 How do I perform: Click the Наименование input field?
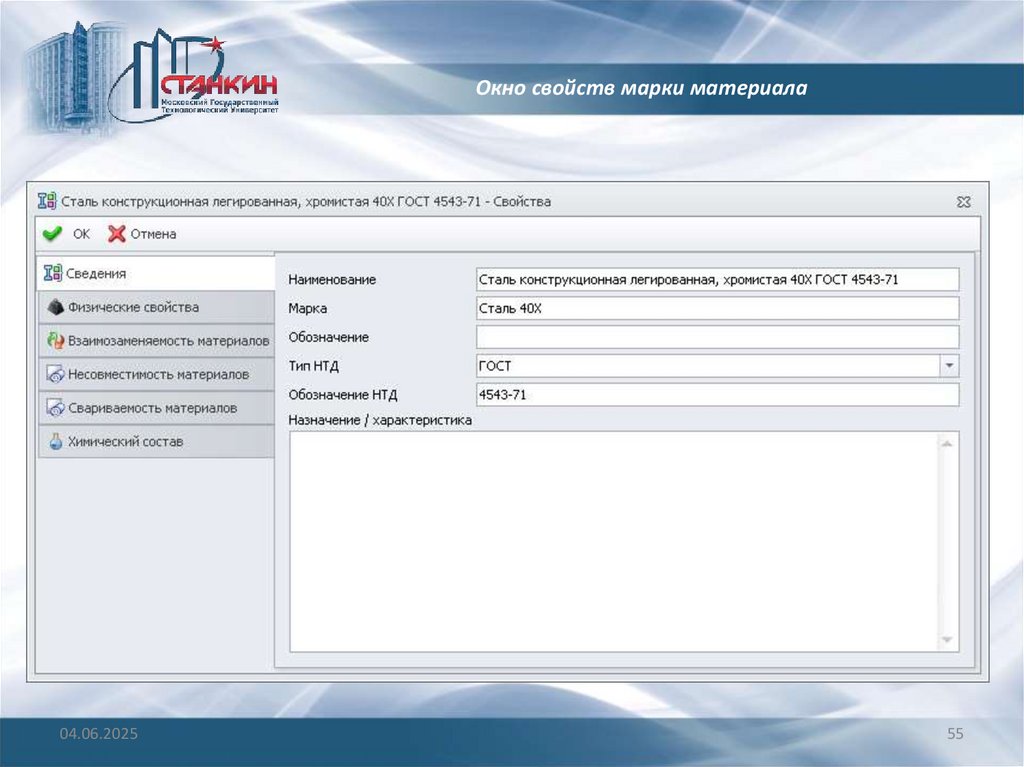(717, 280)
